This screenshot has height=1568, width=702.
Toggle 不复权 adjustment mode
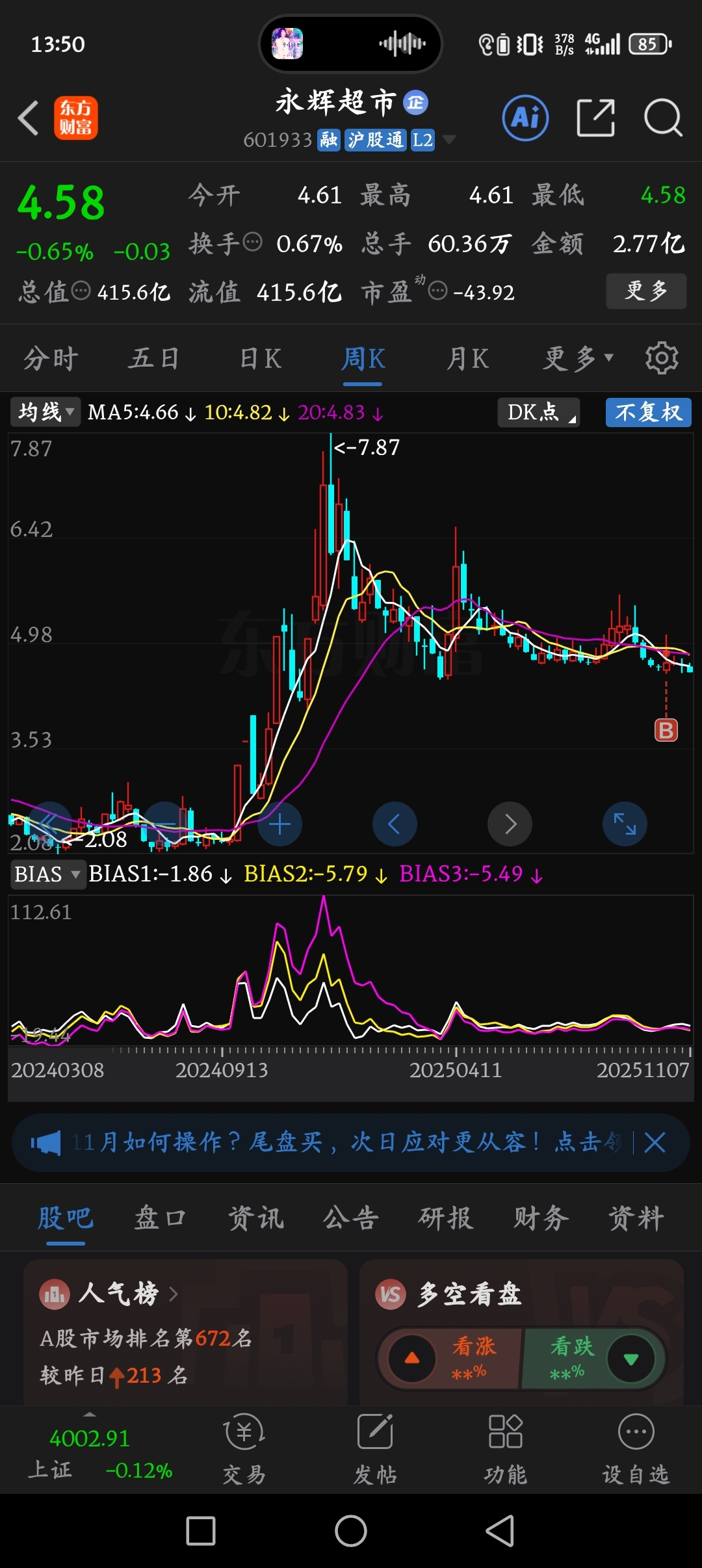click(x=648, y=412)
